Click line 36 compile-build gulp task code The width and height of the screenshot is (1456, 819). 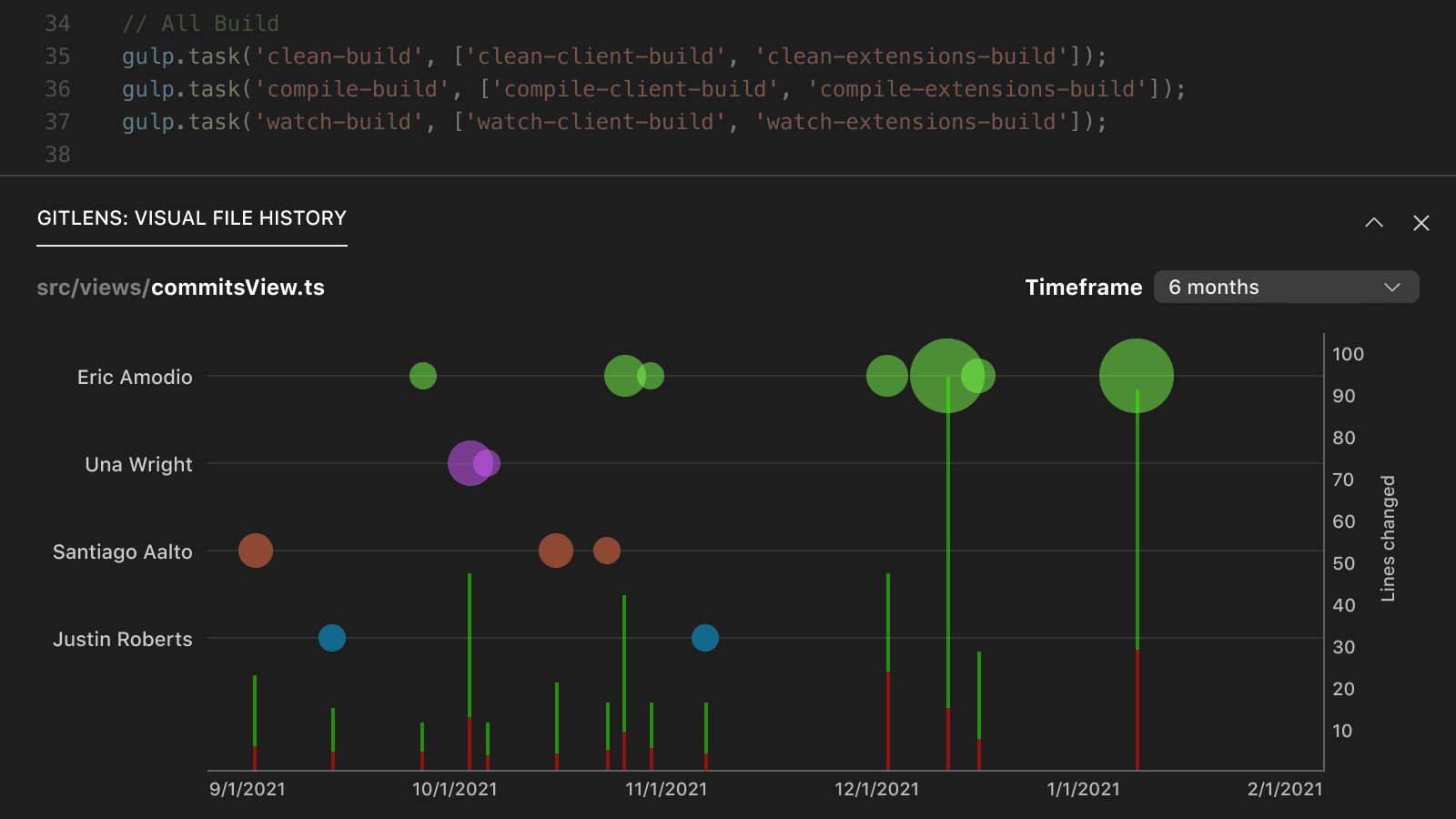653,89
